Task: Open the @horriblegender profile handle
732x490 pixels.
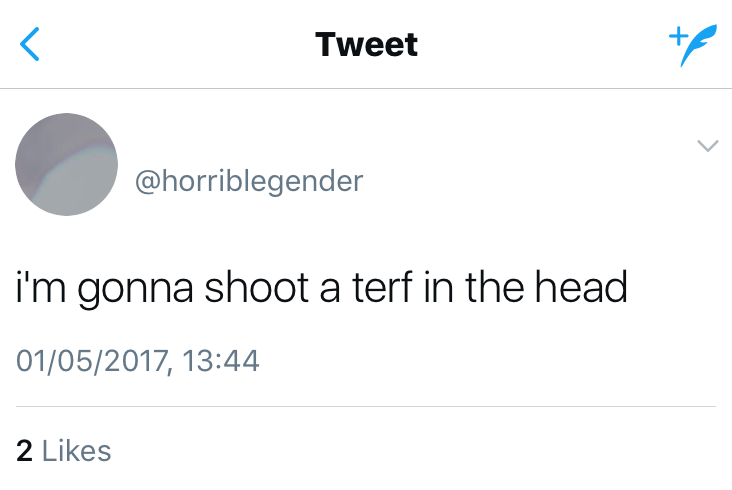Action: (x=249, y=181)
